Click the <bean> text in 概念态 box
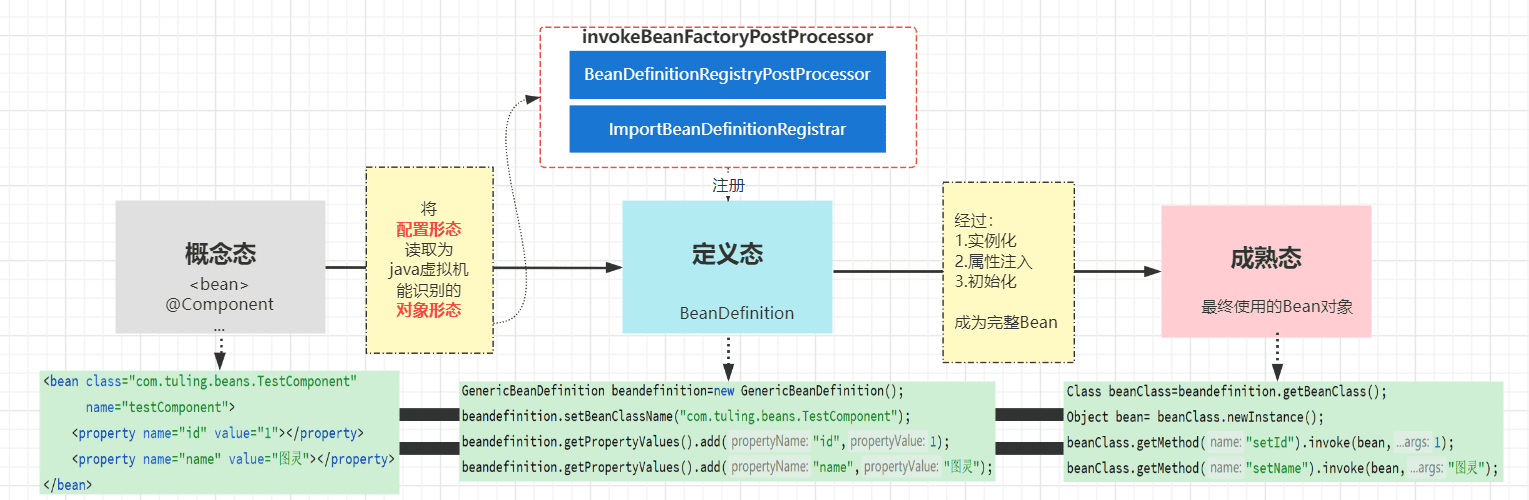This screenshot has height=500, width=1529. 220,286
